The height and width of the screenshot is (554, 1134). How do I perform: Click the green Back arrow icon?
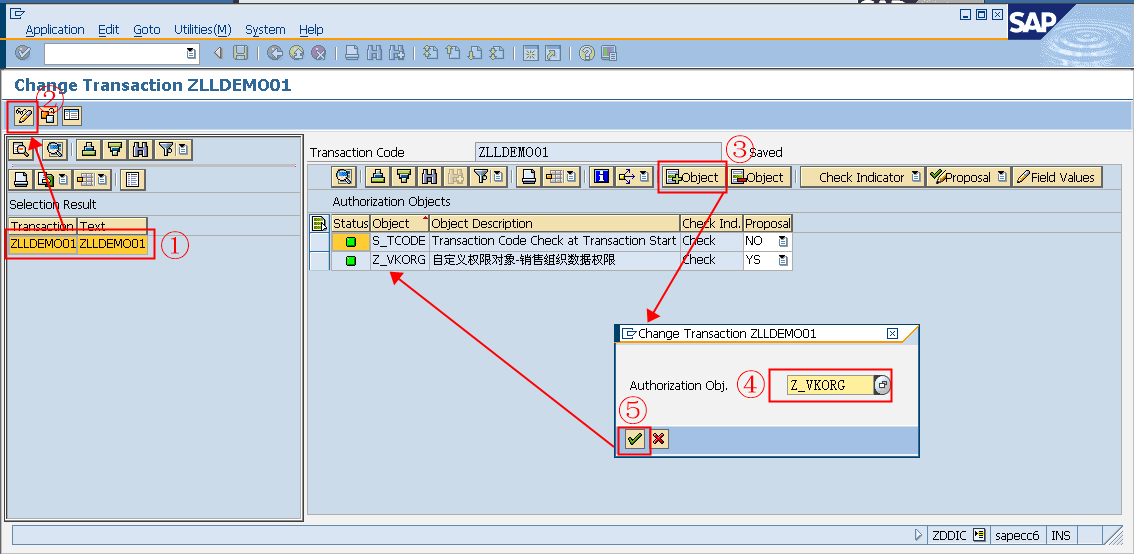pyautogui.click(x=275, y=53)
